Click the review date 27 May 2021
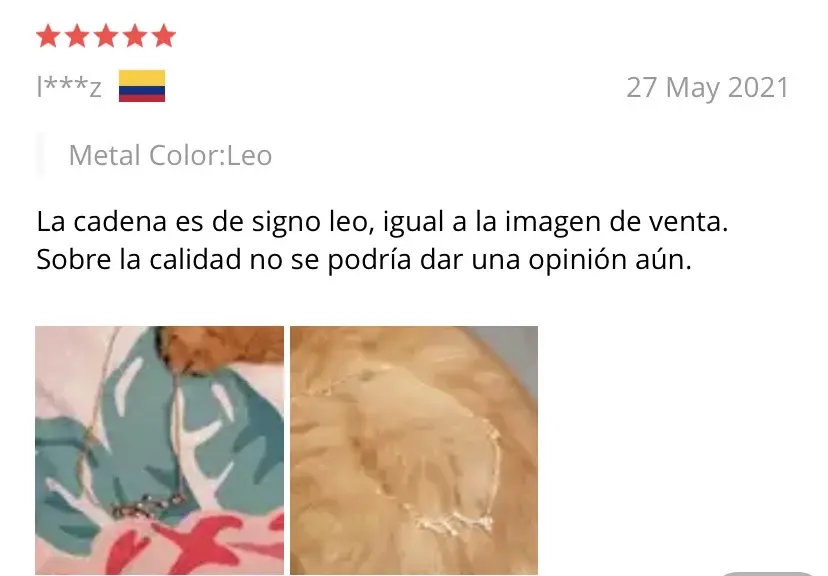The height and width of the screenshot is (576, 828). (x=708, y=88)
